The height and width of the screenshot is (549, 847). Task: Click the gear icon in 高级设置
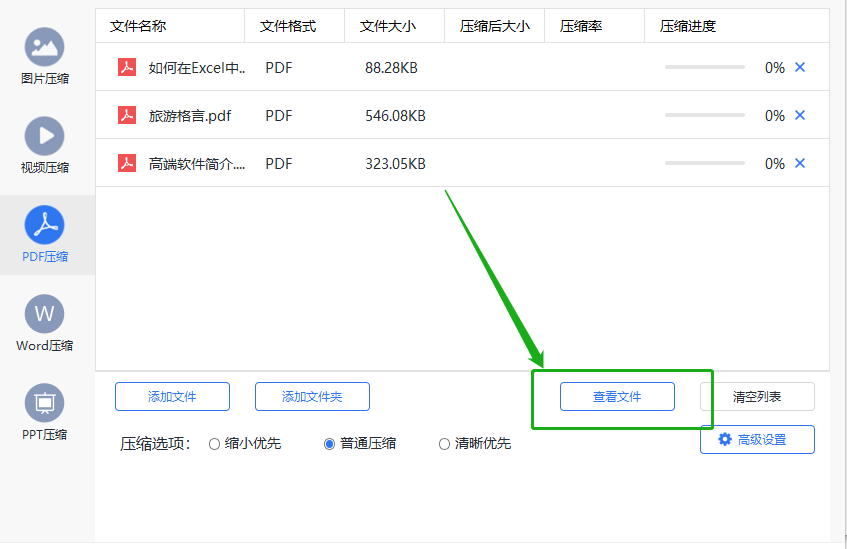[x=725, y=439]
